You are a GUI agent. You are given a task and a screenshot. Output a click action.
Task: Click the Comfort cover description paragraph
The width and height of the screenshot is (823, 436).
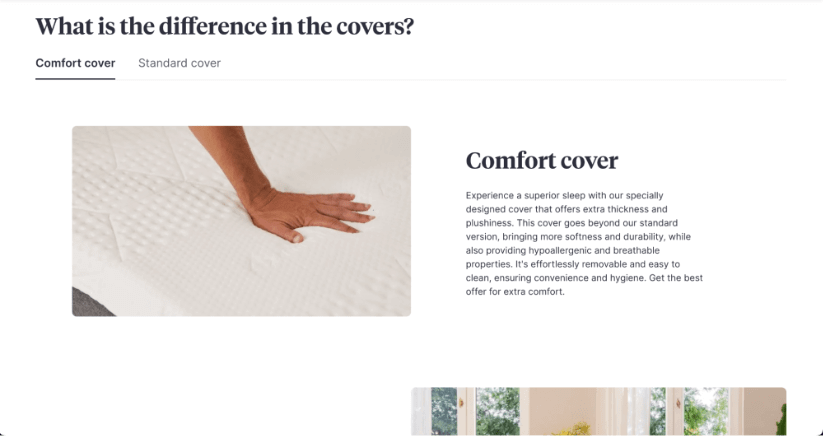point(584,243)
